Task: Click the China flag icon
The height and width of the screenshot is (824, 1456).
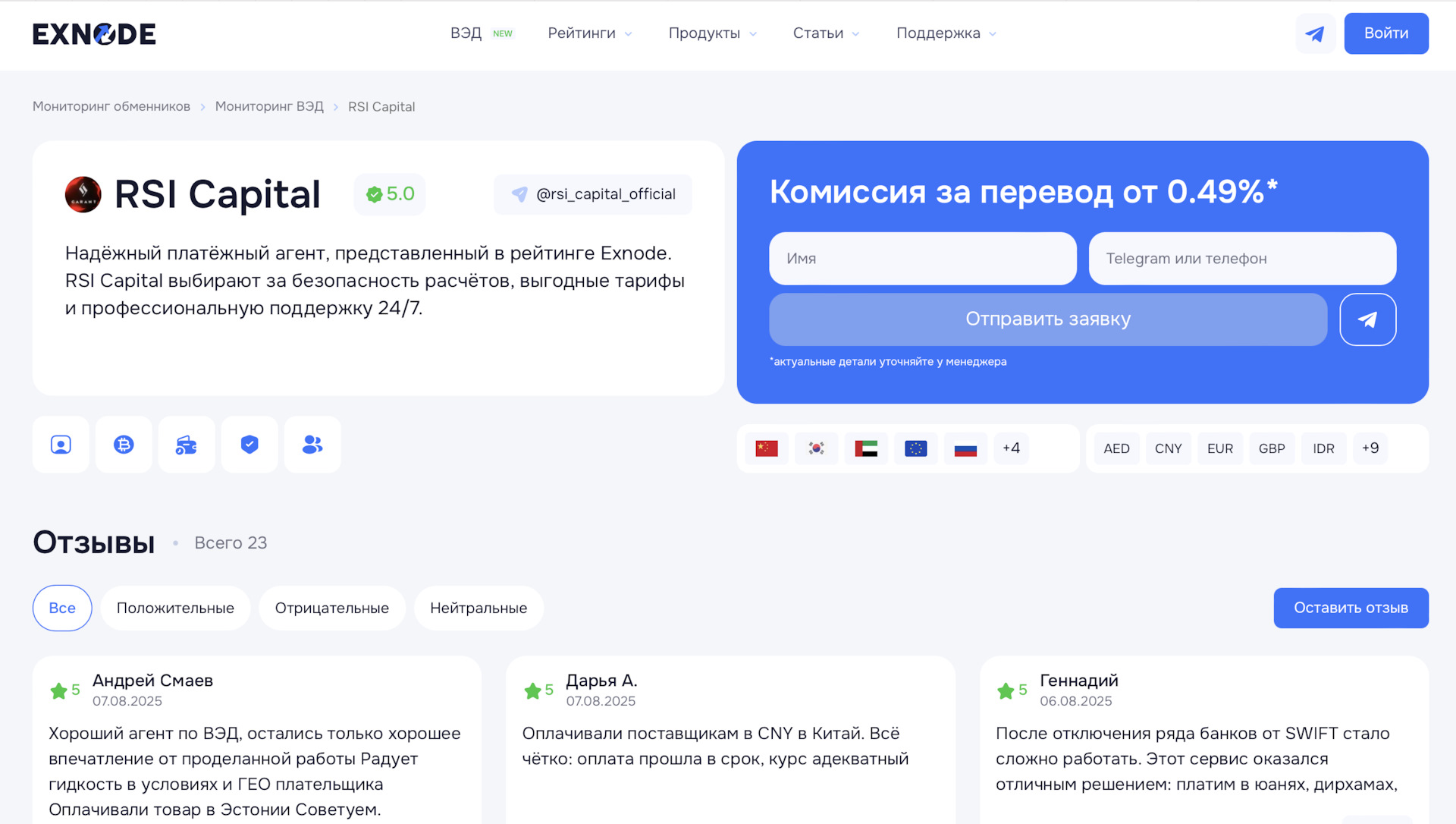Action: [766, 448]
